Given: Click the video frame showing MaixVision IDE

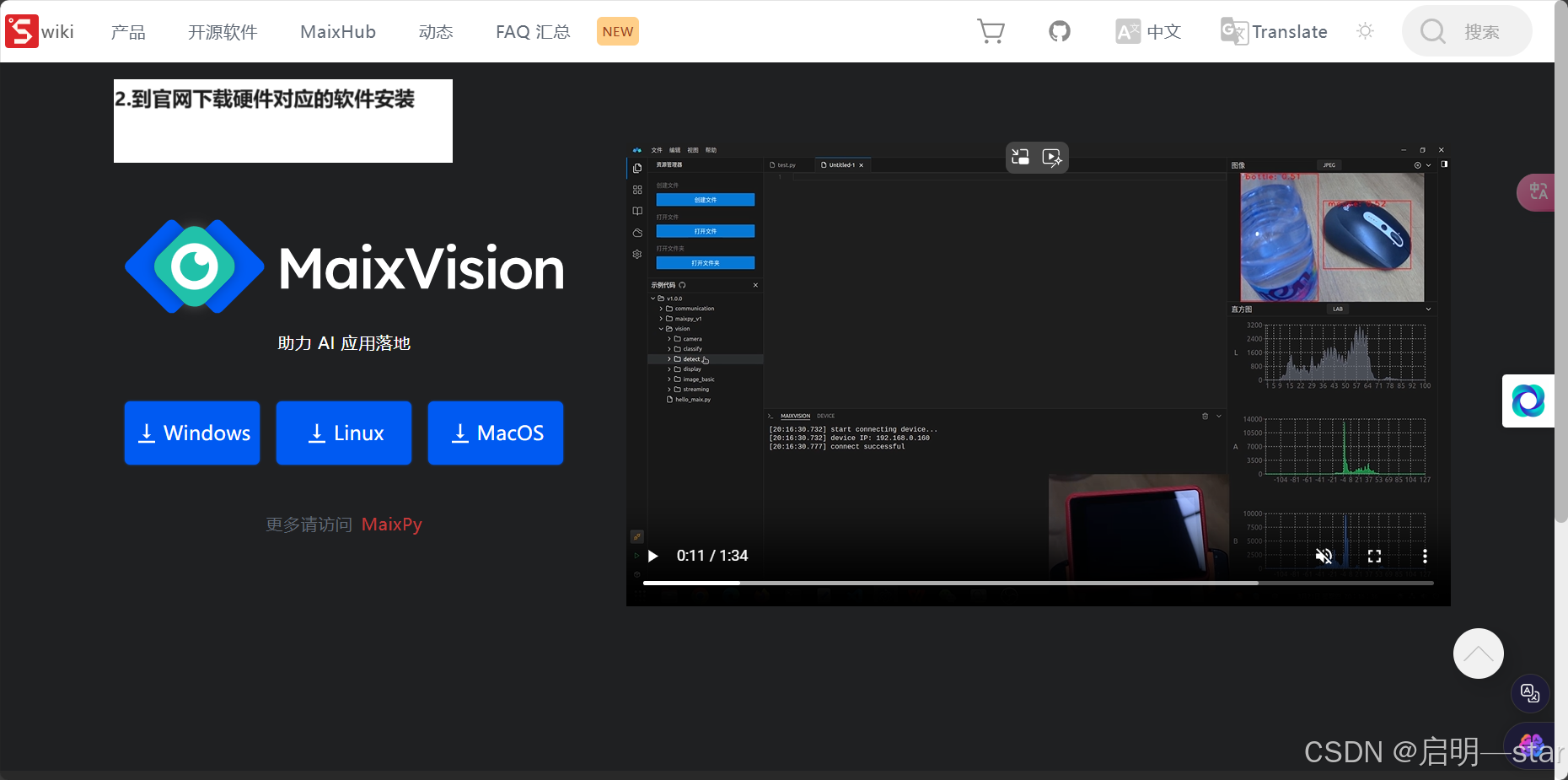Looking at the screenshot, I should pyautogui.click(x=1039, y=374).
